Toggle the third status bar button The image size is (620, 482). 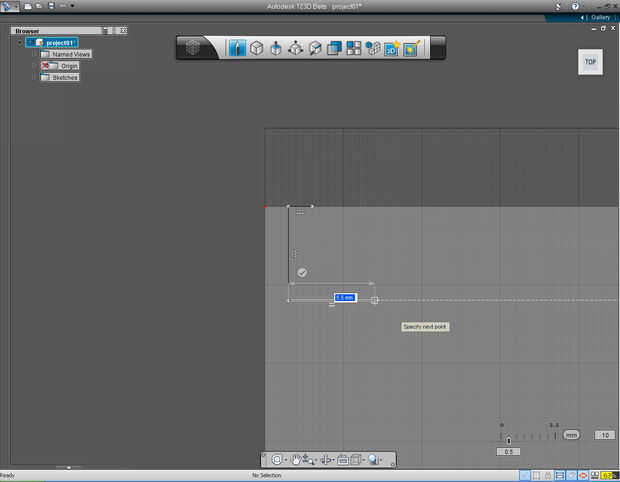548,475
